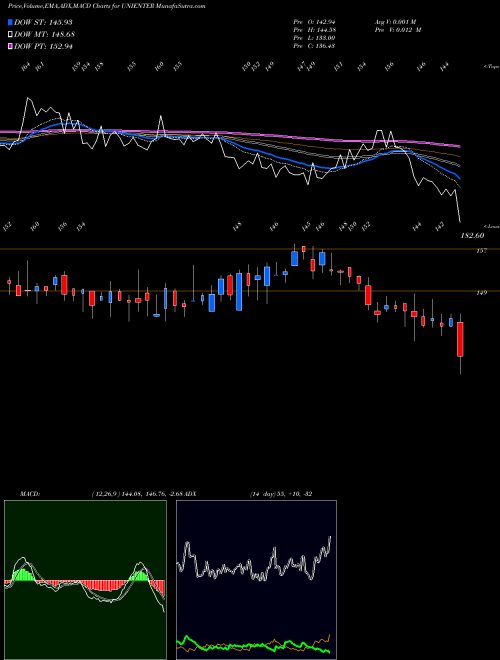Click the last large red candlestick
Viewport: 500px width, 660px height.
point(460,339)
